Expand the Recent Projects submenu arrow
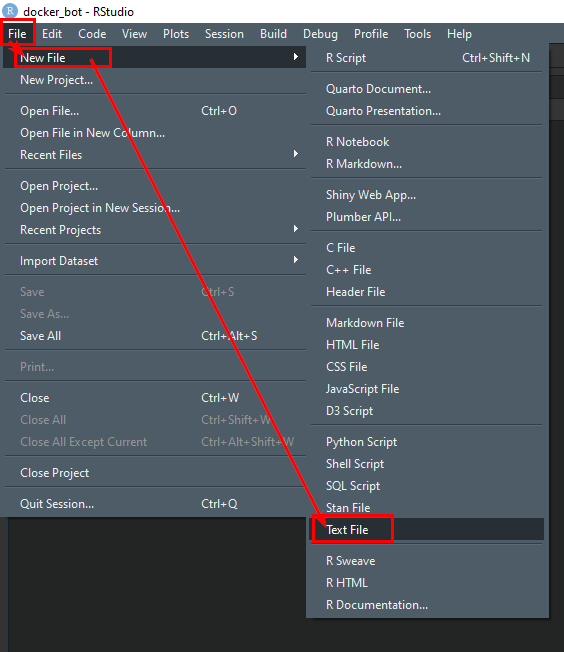 click(296, 229)
